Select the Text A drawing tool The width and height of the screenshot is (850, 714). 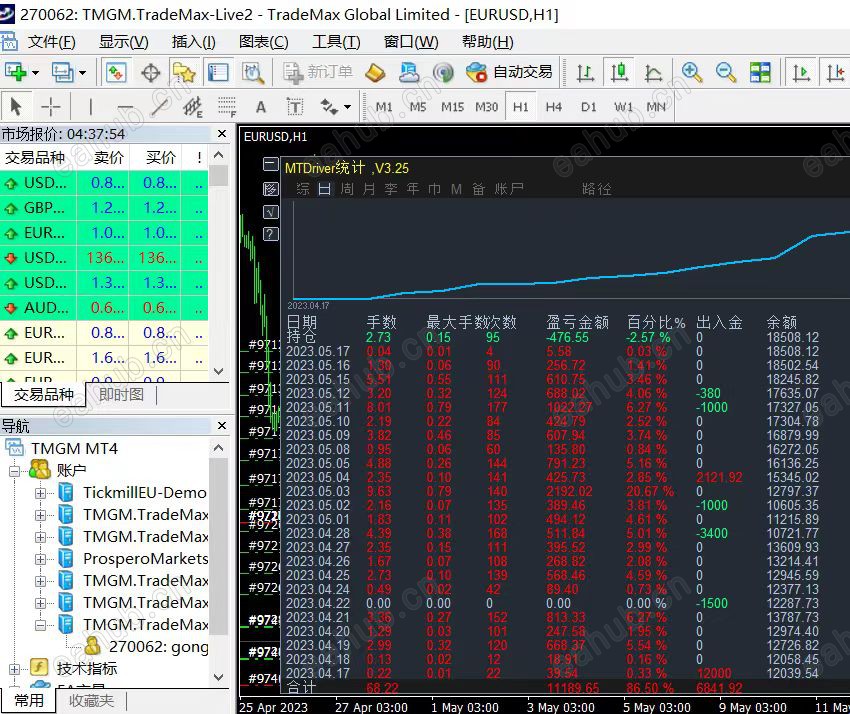[x=261, y=106]
